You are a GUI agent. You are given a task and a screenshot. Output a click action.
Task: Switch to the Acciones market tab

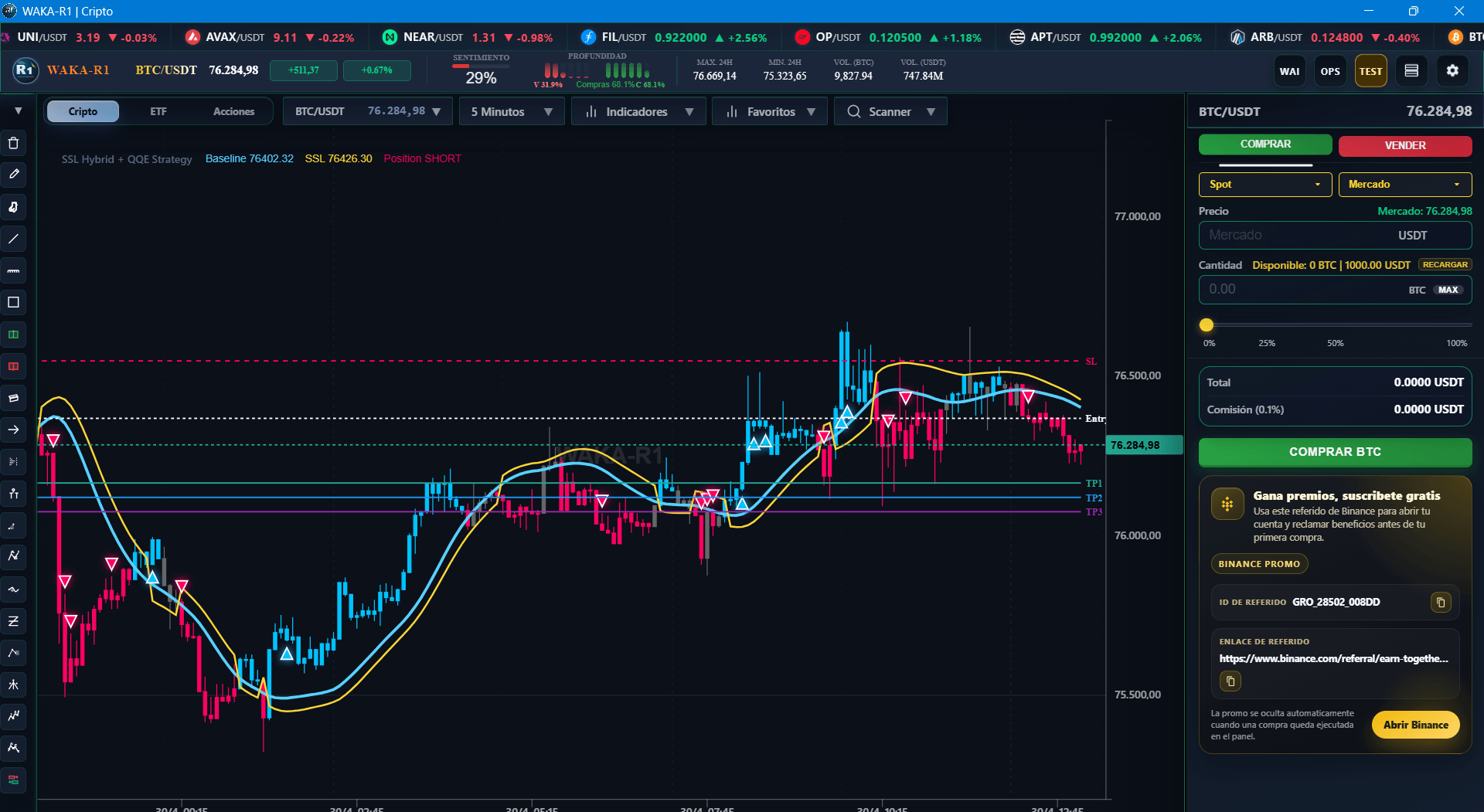[233, 111]
